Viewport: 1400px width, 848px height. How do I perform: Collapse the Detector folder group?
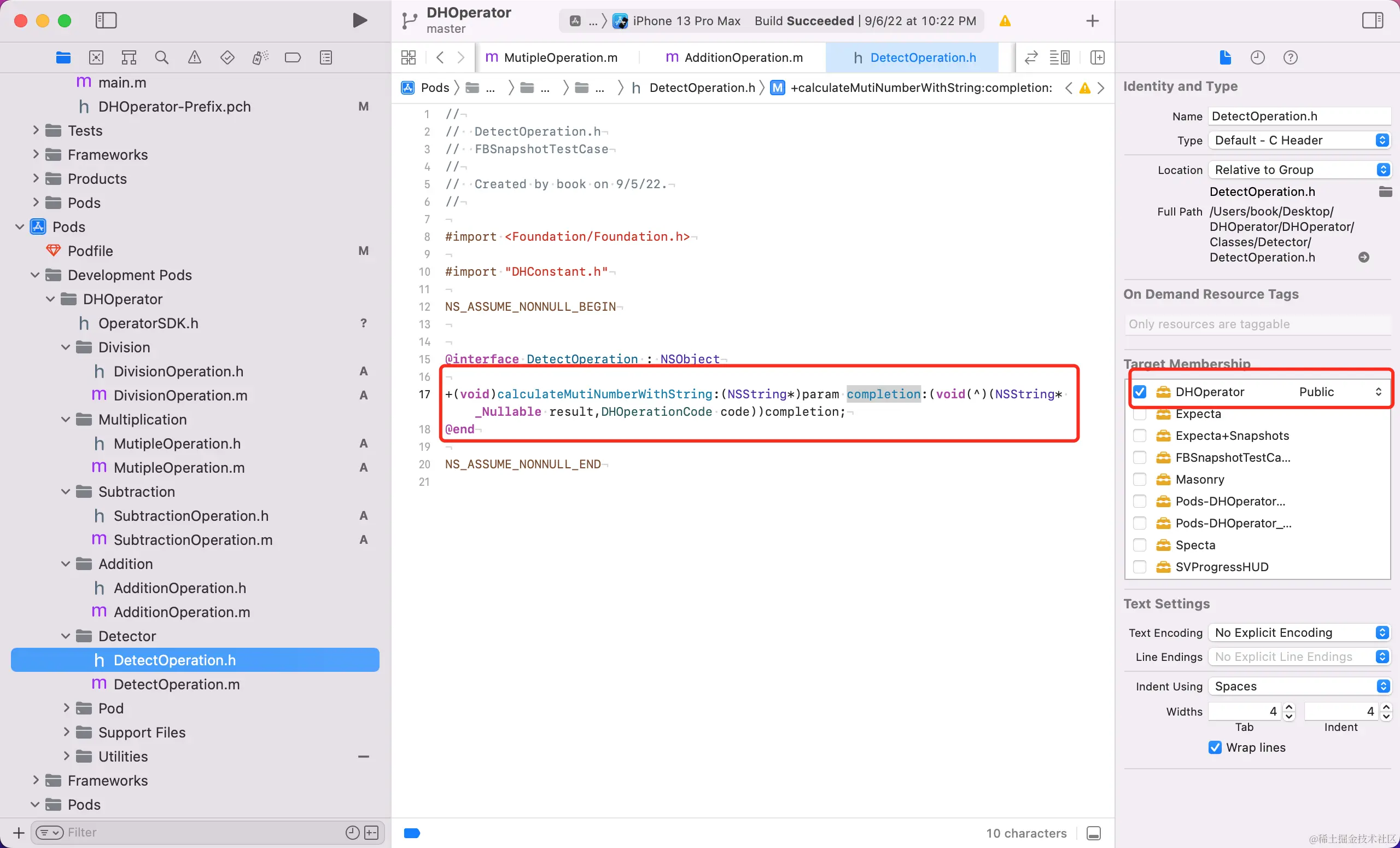(66, 636)
